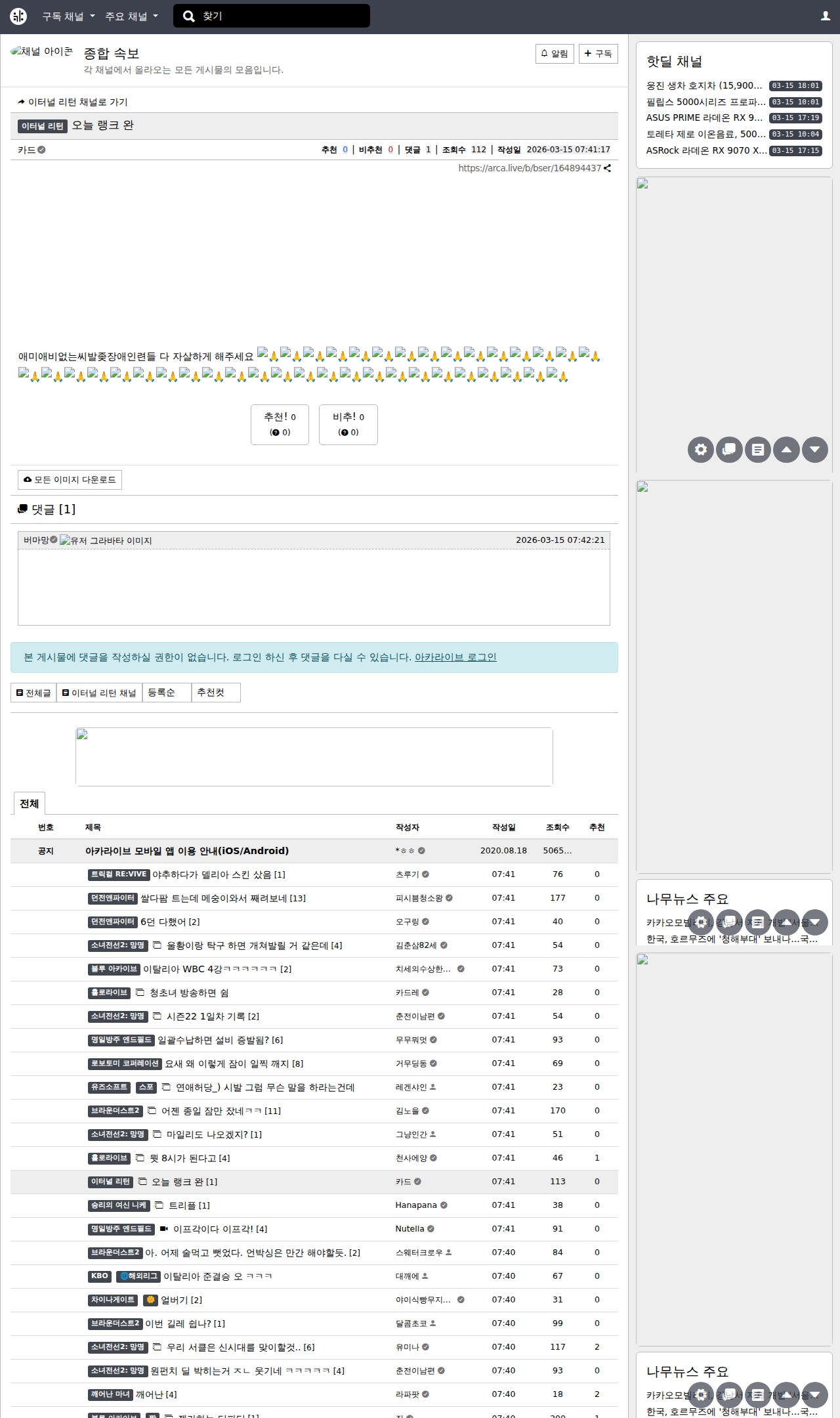Screen dimensions: 840x1418
Task: Click flower emoji icon in 얼버기 row
Action: [150, 1300]
